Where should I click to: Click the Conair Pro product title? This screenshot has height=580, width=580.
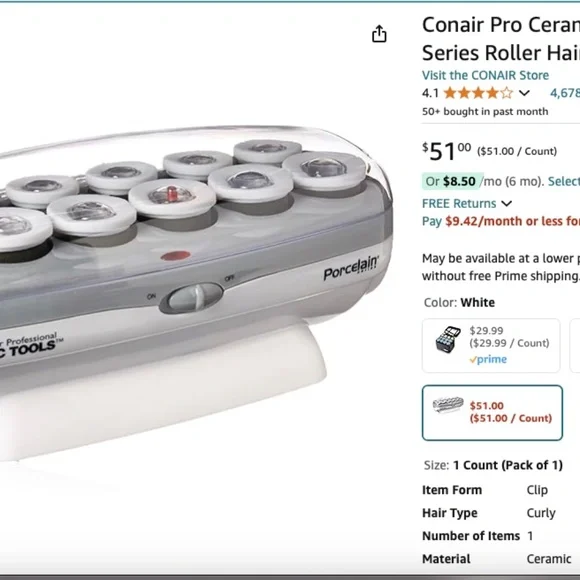pos(501,39)
